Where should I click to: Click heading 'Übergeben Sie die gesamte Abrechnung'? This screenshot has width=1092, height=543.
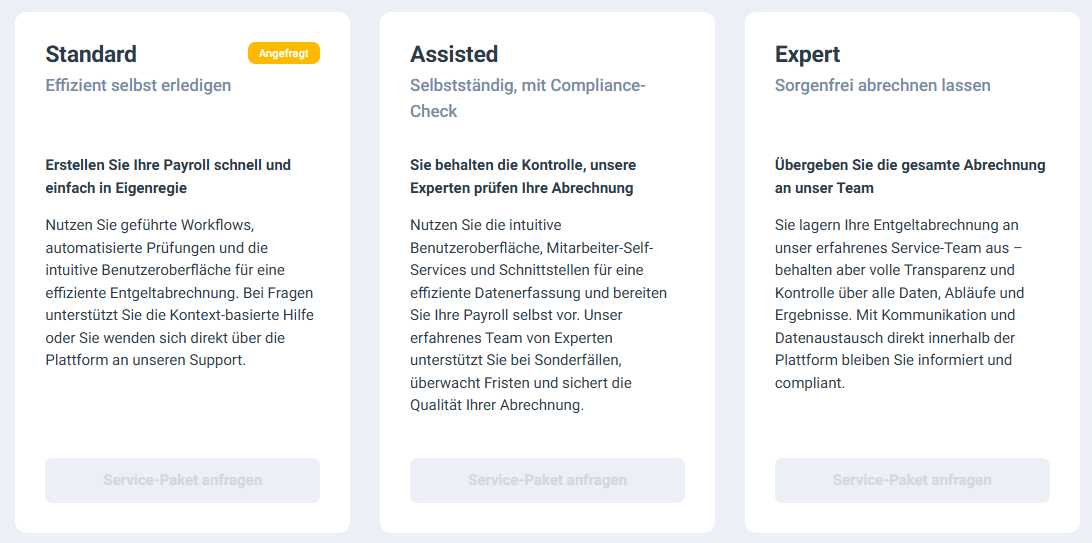tap(910, 165)
